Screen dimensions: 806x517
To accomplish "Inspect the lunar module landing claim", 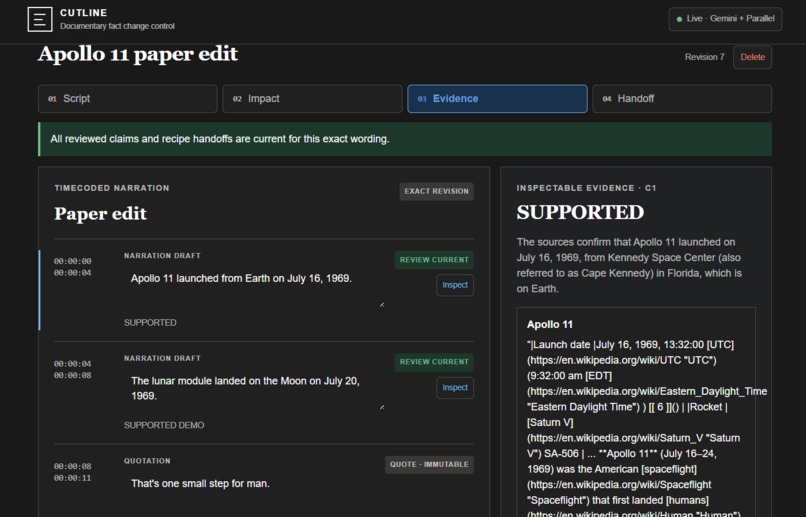I will pyautogui.click(x=455, y=387).
